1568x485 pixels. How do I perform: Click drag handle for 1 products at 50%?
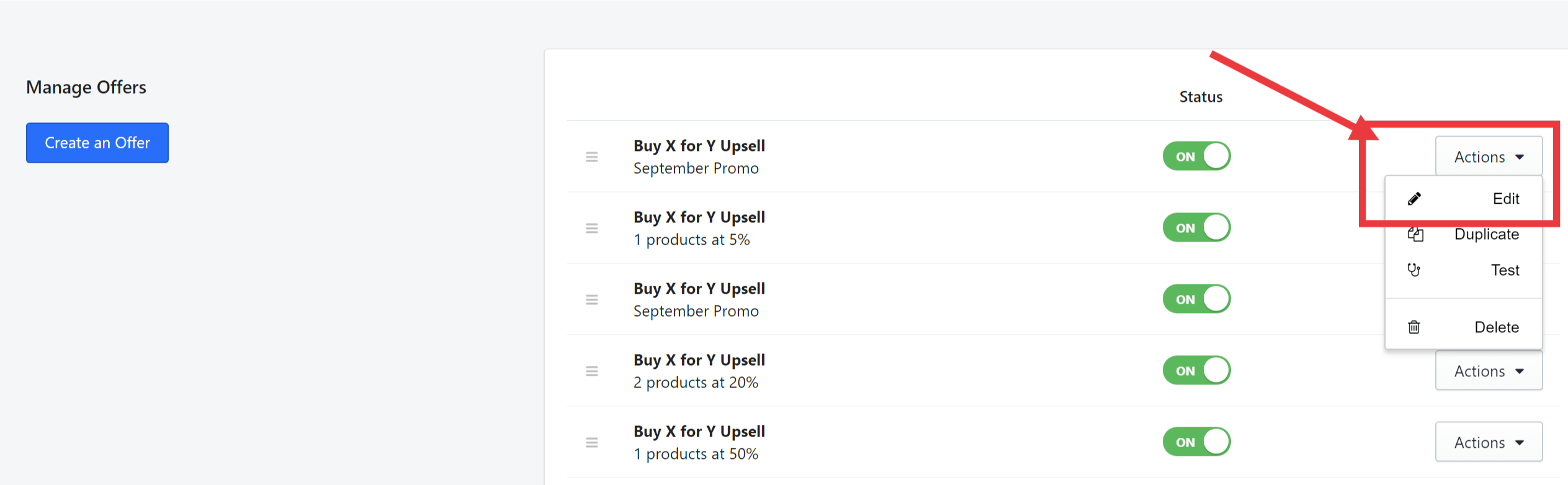pyautogui.click(x=592, y=443)
